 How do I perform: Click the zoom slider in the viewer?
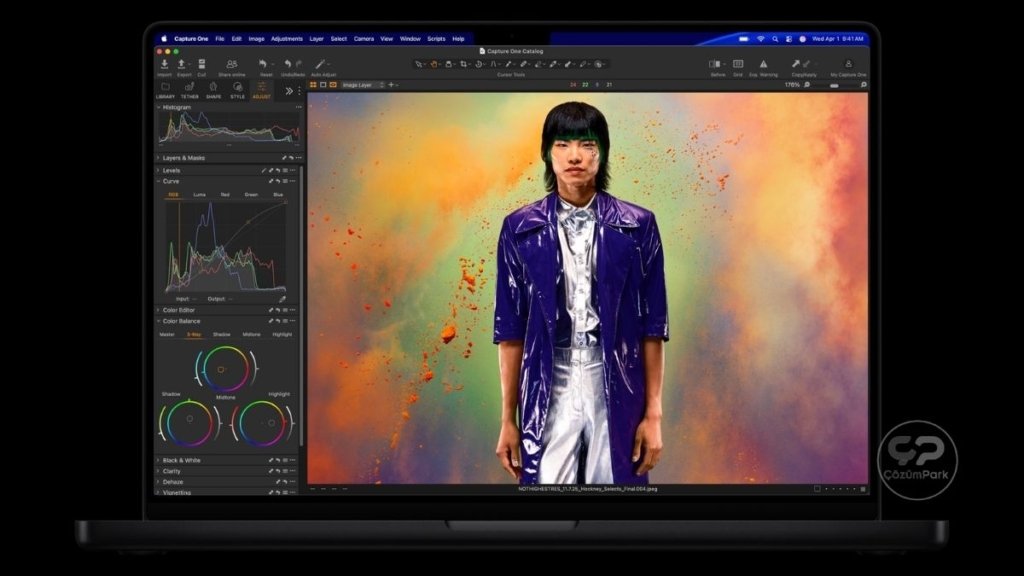pos(836,85)
